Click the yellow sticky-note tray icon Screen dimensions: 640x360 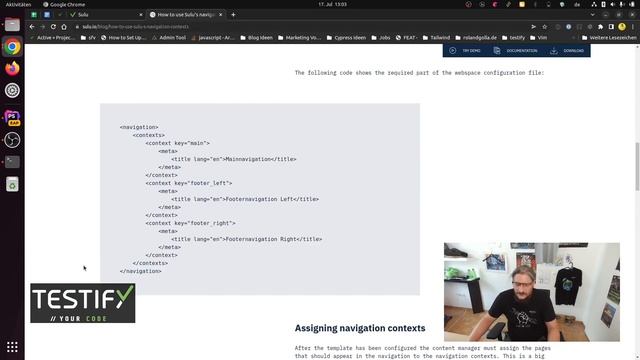coord(522,4)
